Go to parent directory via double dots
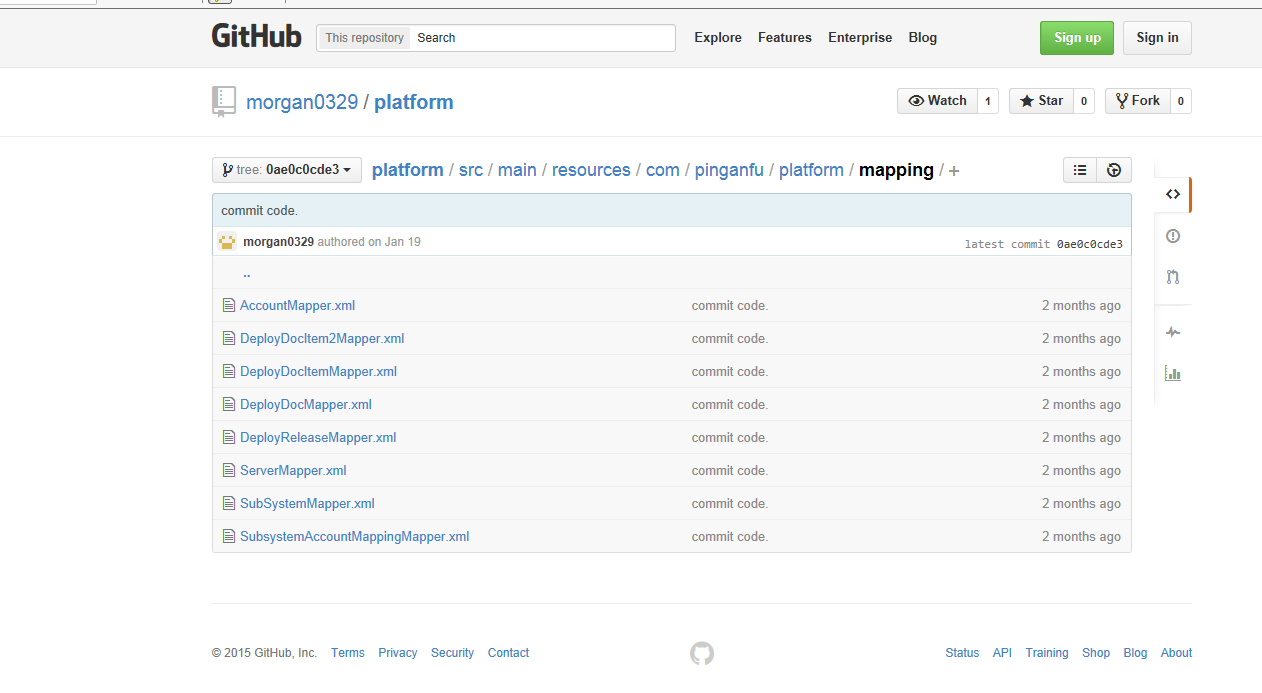Screen dimensions: 1262x693 (246, 273)
